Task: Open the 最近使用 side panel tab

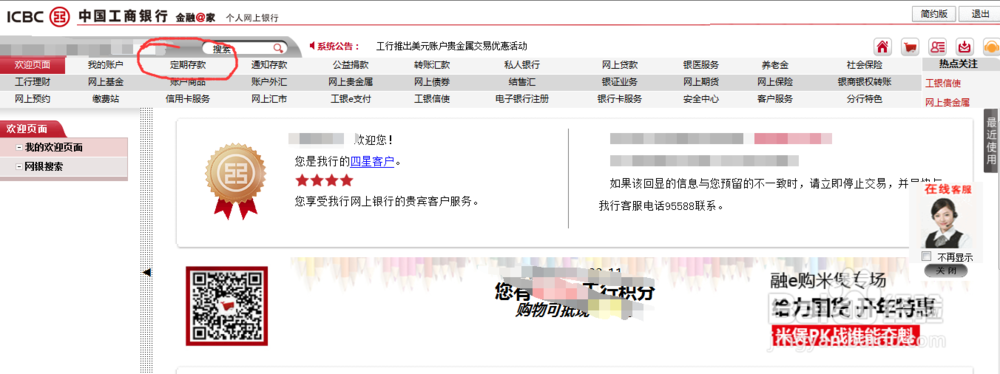Action: click(x=991, y=141)
